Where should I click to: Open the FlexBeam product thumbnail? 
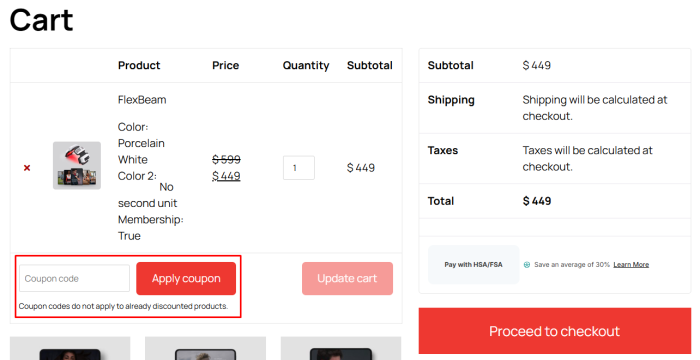(77, 166)
